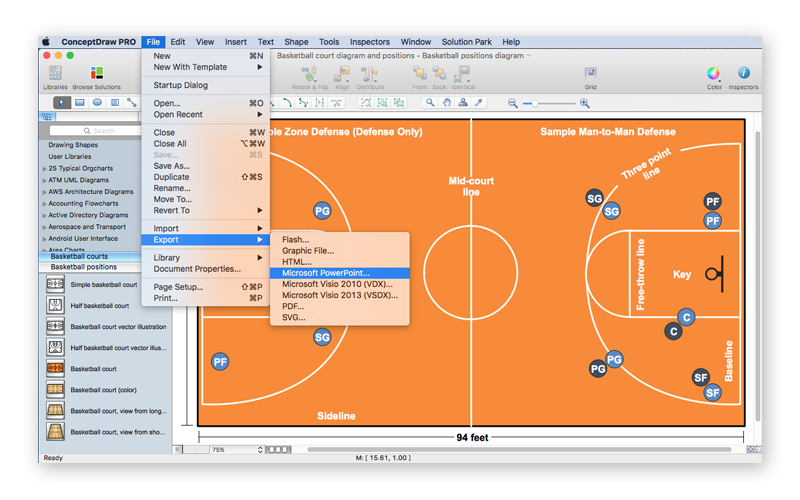The image size is (800, 500).
Task: Pick Basketball court vector illustration shape
Action: click(56, 326)
